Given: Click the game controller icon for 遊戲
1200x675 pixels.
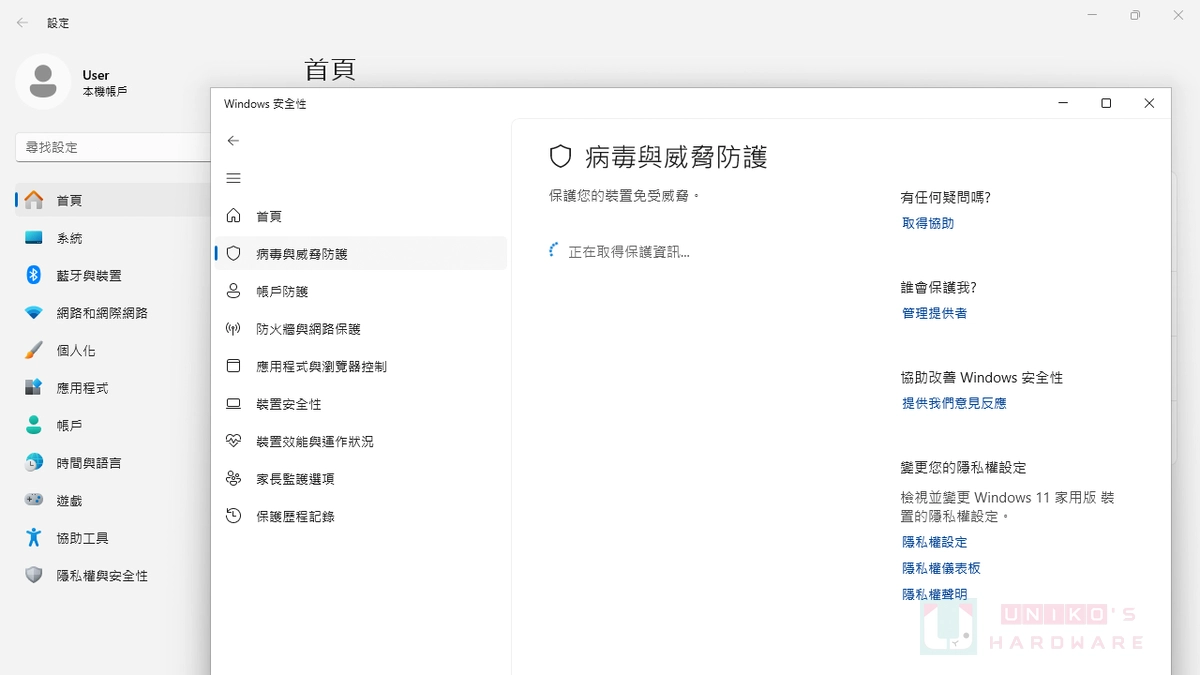Looking at the screenshot, I should coord(34,500).
